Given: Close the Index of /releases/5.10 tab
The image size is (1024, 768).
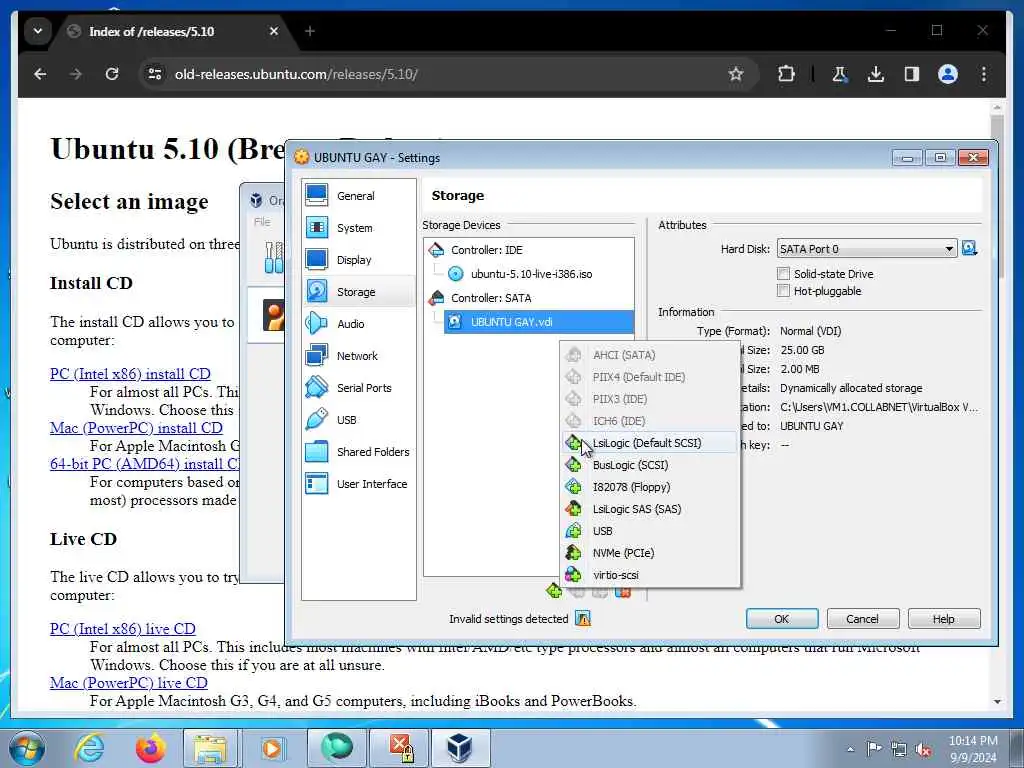Looking at the screenshot, I should coord(274,31).
